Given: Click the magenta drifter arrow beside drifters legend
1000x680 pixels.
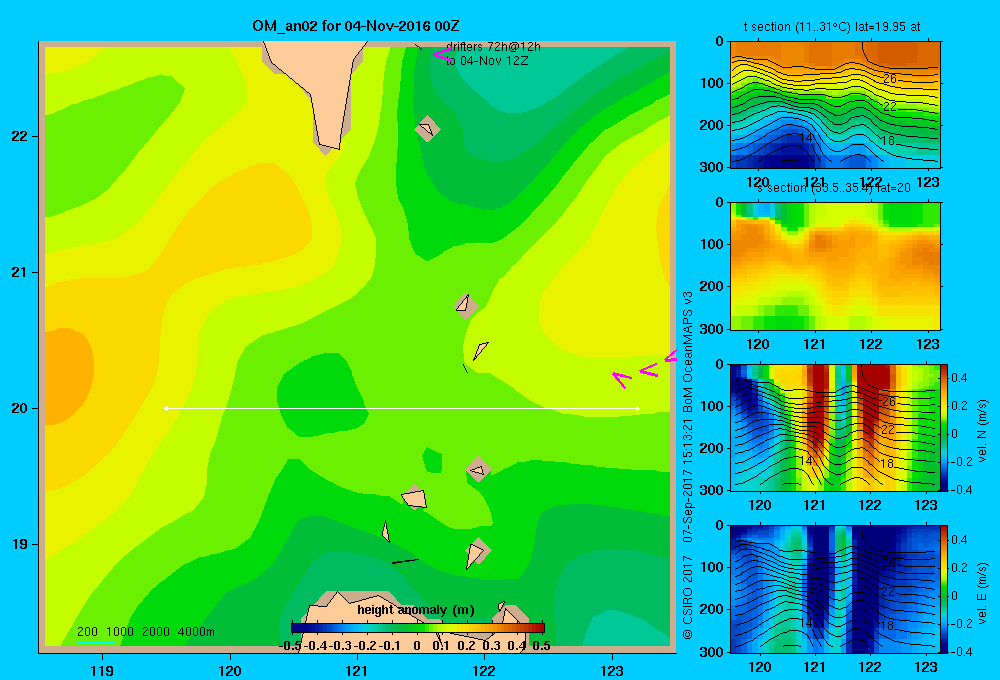Looking at the screenshot, I should [442, 55].
